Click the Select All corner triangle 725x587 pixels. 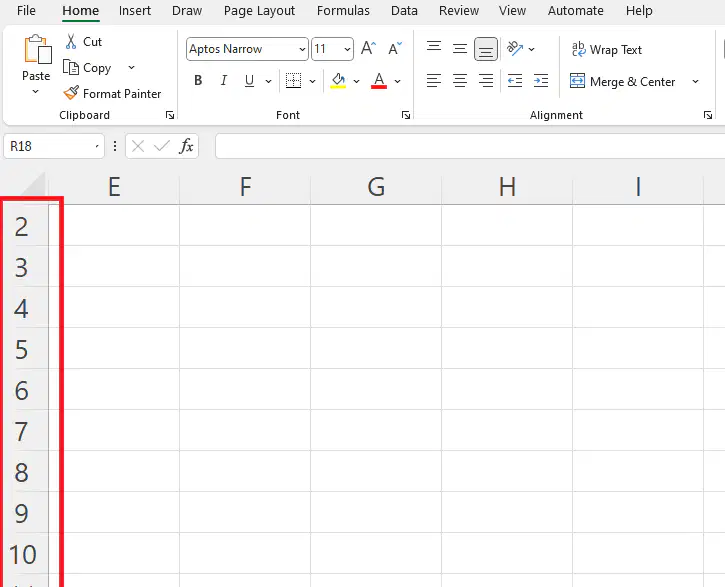(x=33, y=184)
